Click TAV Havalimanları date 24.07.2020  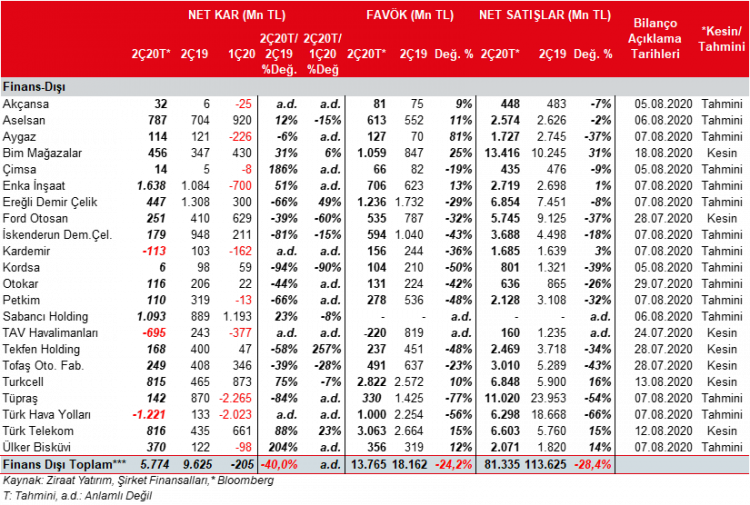(x=663, y=333)
